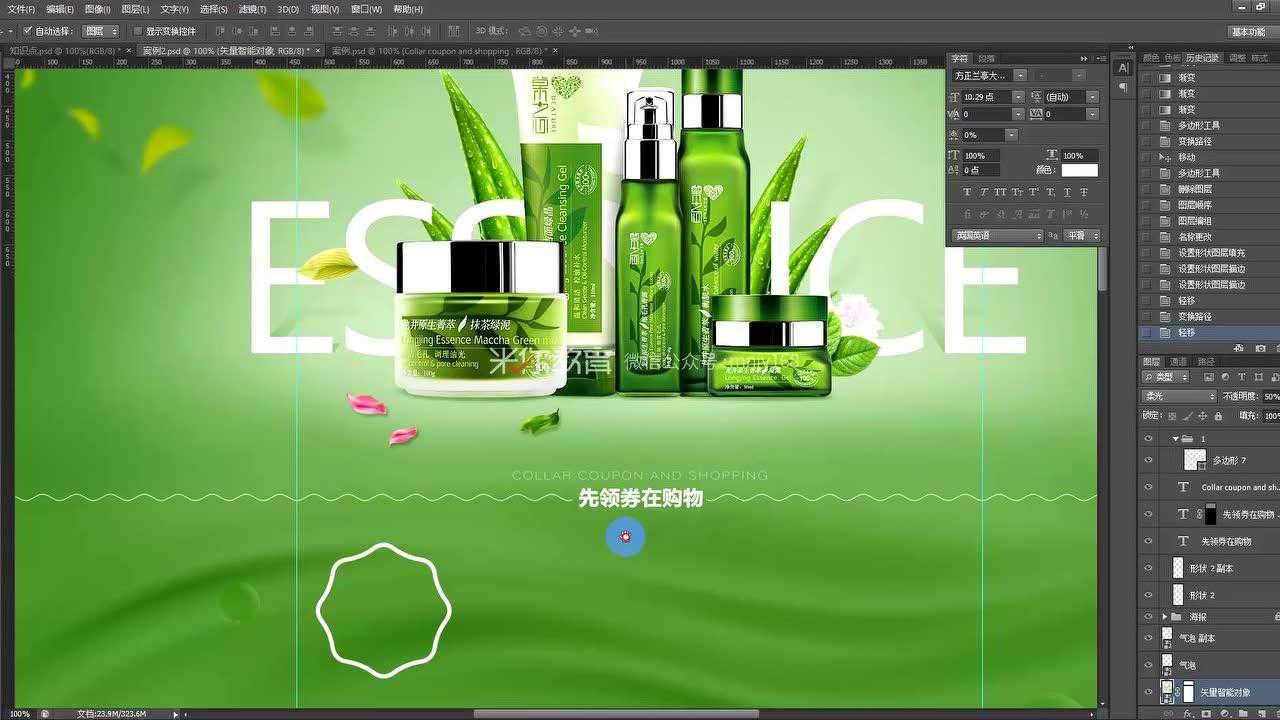Switch to the 历史记录 panel tab
Image resolution: width=1280 pixels, height=720 pixels.
click(1203, 58)
